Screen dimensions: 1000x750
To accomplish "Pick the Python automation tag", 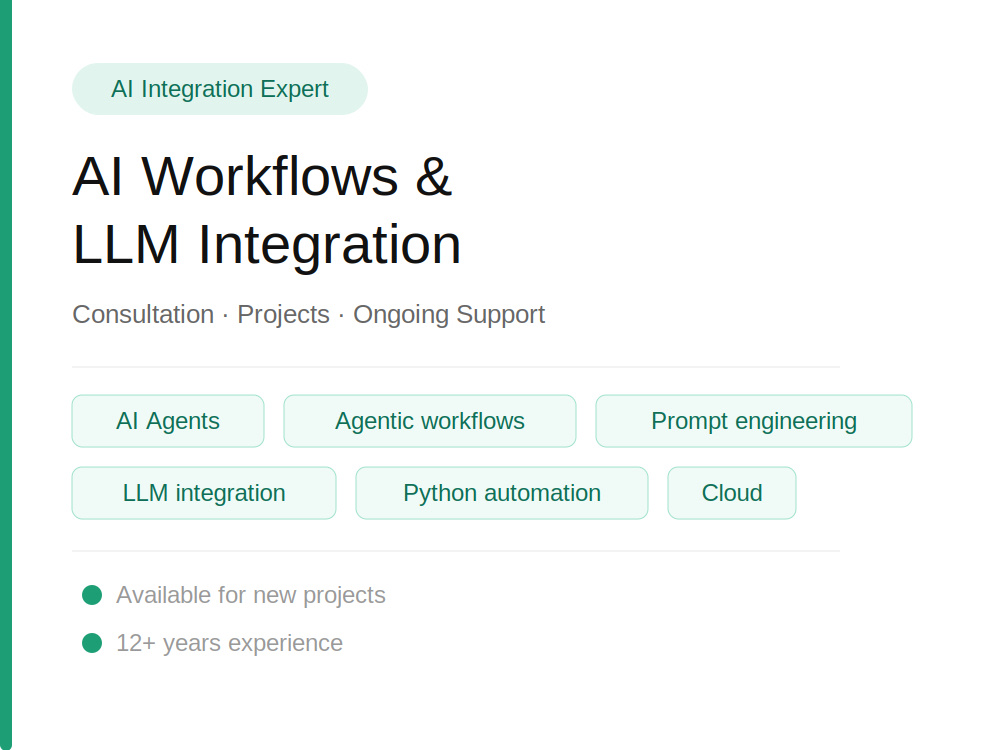I will tap(502, 493).
